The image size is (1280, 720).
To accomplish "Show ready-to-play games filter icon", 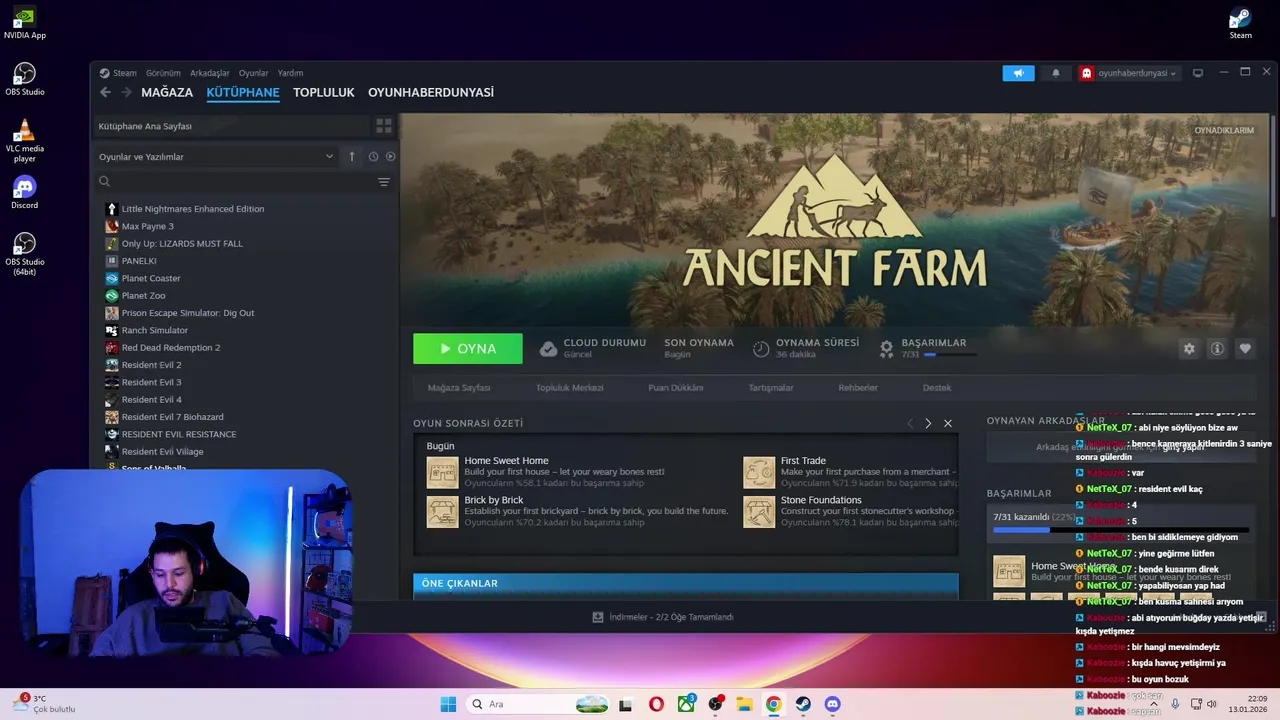I will point(390,157).
